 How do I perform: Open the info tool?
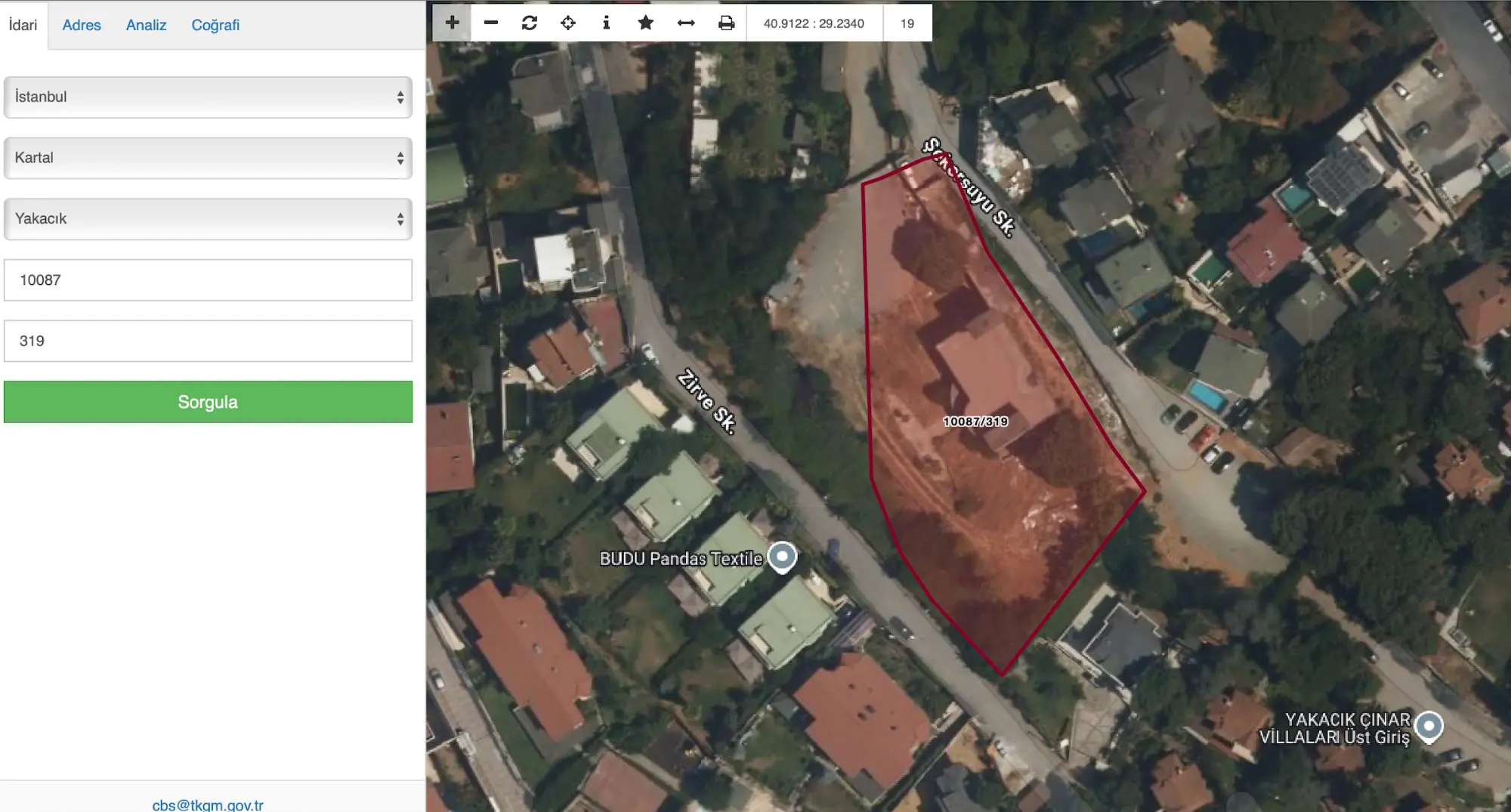(606, 23)
